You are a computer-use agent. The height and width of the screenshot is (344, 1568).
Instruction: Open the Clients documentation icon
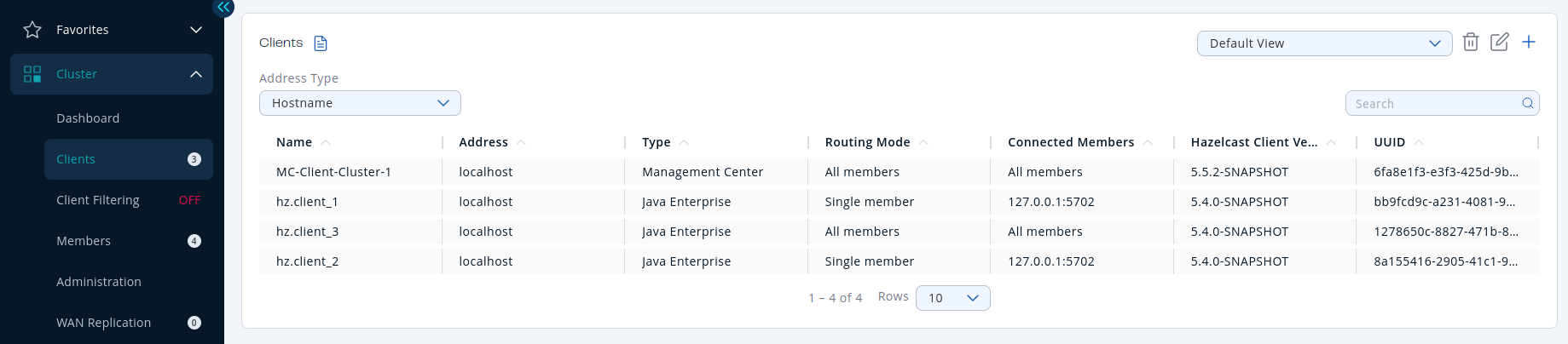(321, 43)
